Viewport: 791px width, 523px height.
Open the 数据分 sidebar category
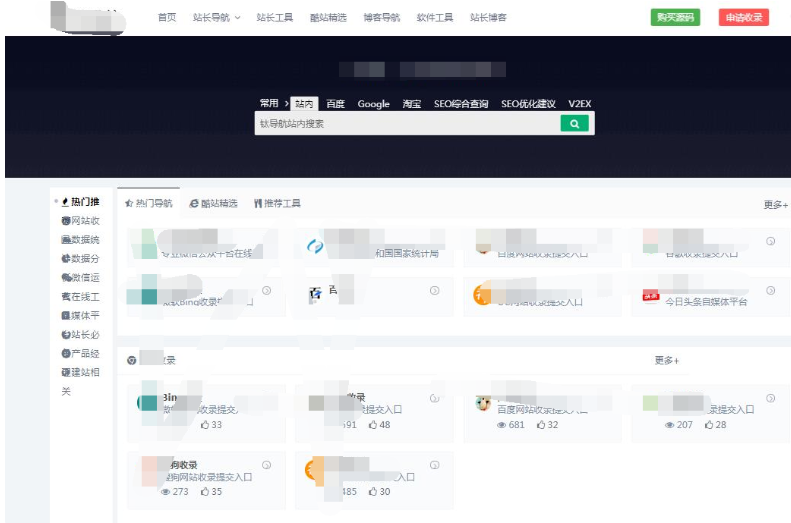[x=81, y=259]
